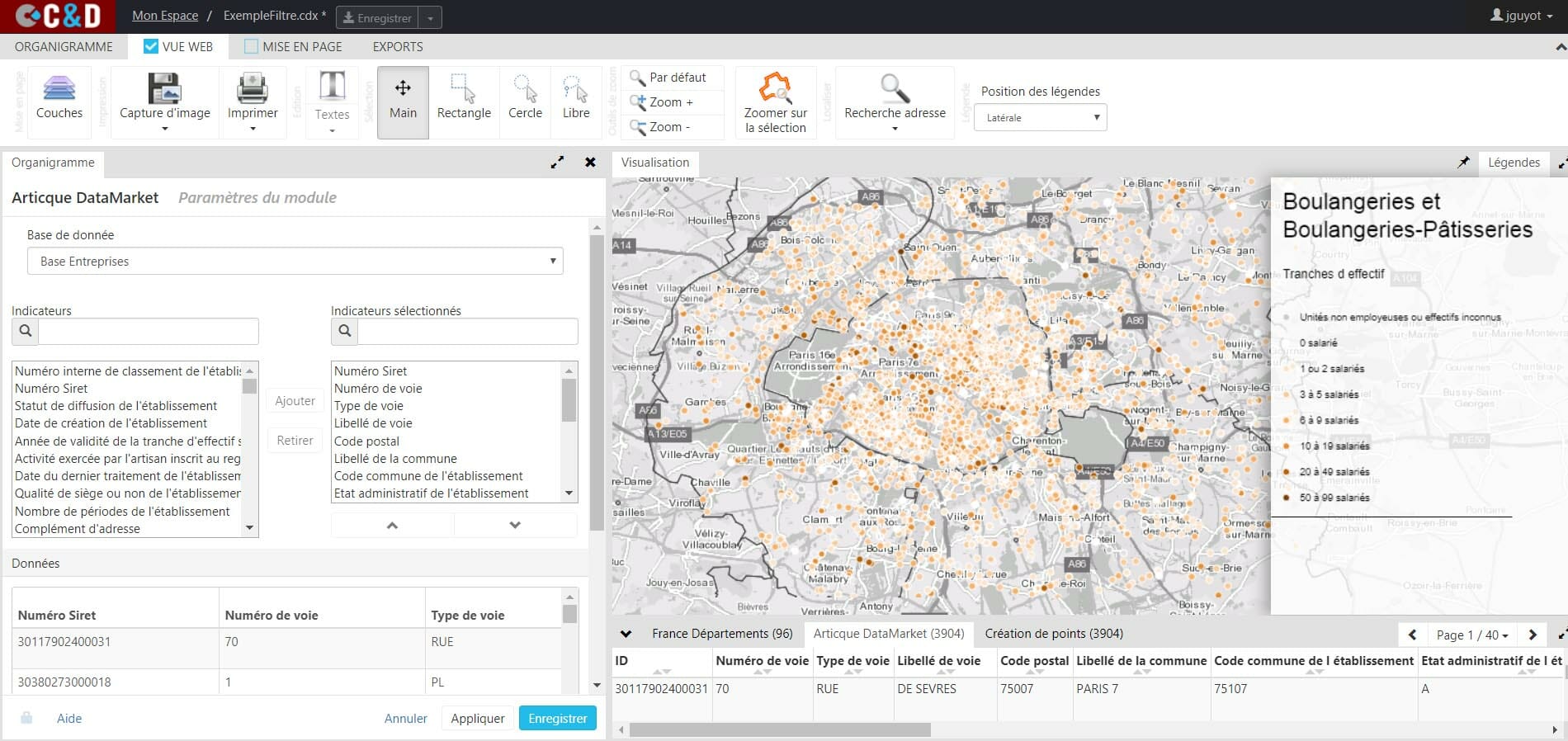This screenshot has width=1568, height=741.
Task: Go to Mon Espace breadcrumb
Action: (165, 16)
